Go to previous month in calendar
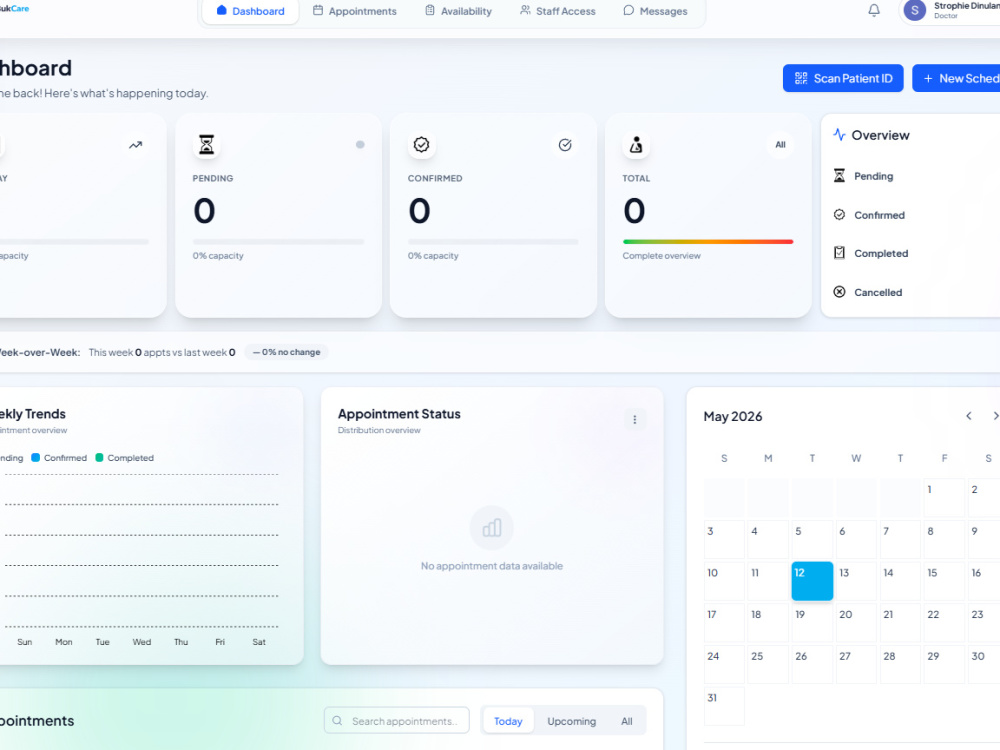This screenshot has height=750, width=1000. click(x=969, y=416)
